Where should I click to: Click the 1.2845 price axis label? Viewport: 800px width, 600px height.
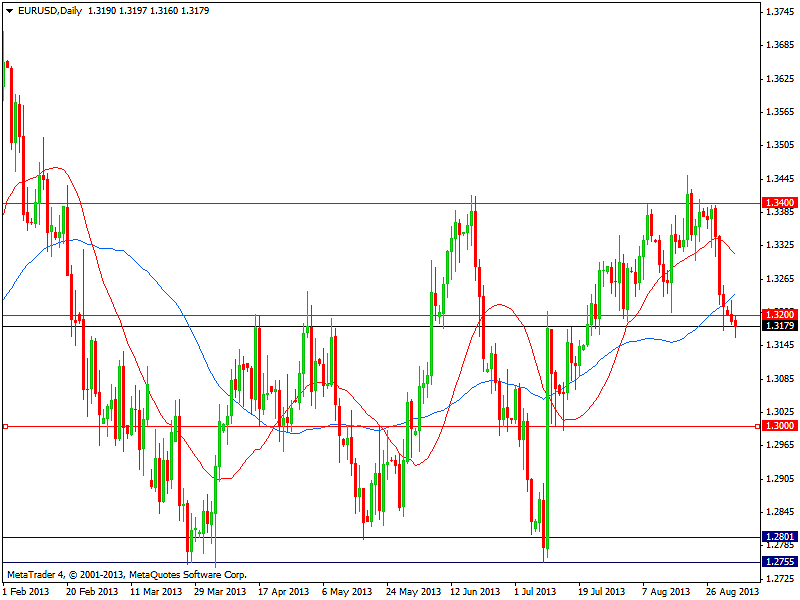[x=779, y=512]
